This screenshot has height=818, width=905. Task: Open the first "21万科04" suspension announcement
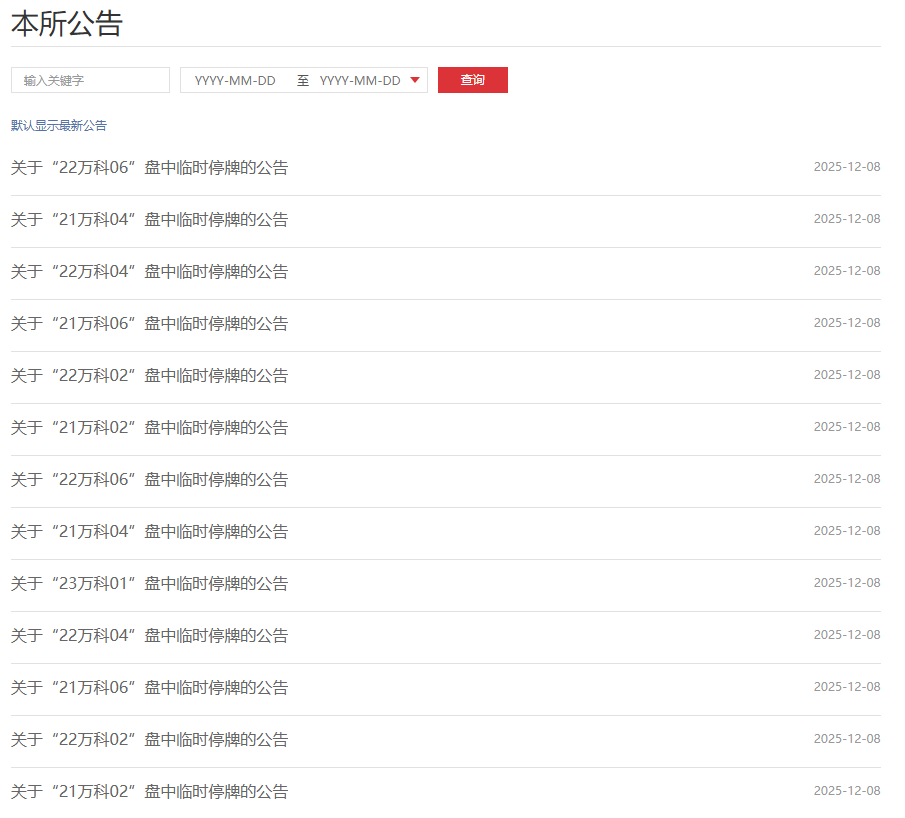[x=149, y=220]
